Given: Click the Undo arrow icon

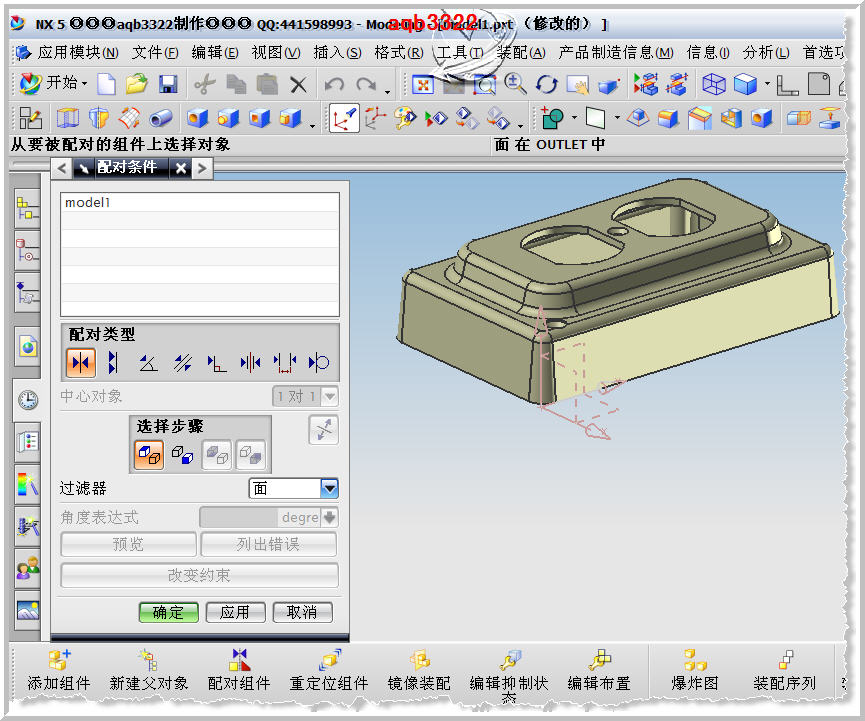Looking at the screenshot, I should pyautogui.click(x=334, y=85).
